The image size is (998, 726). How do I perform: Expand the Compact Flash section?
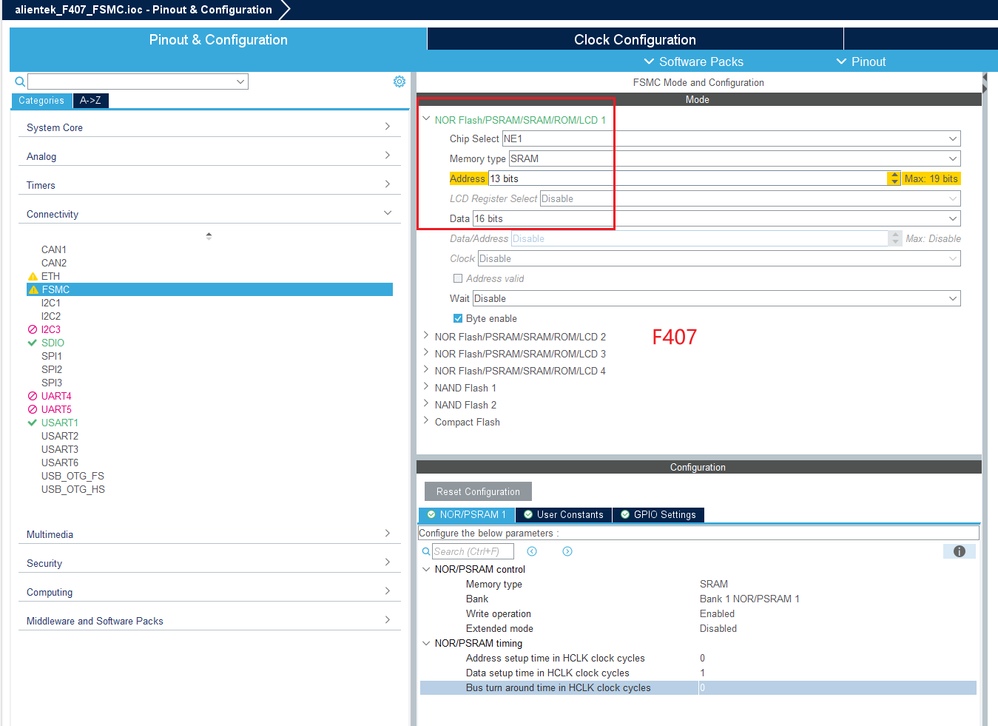pyautogui.click(x=426, y=421)
